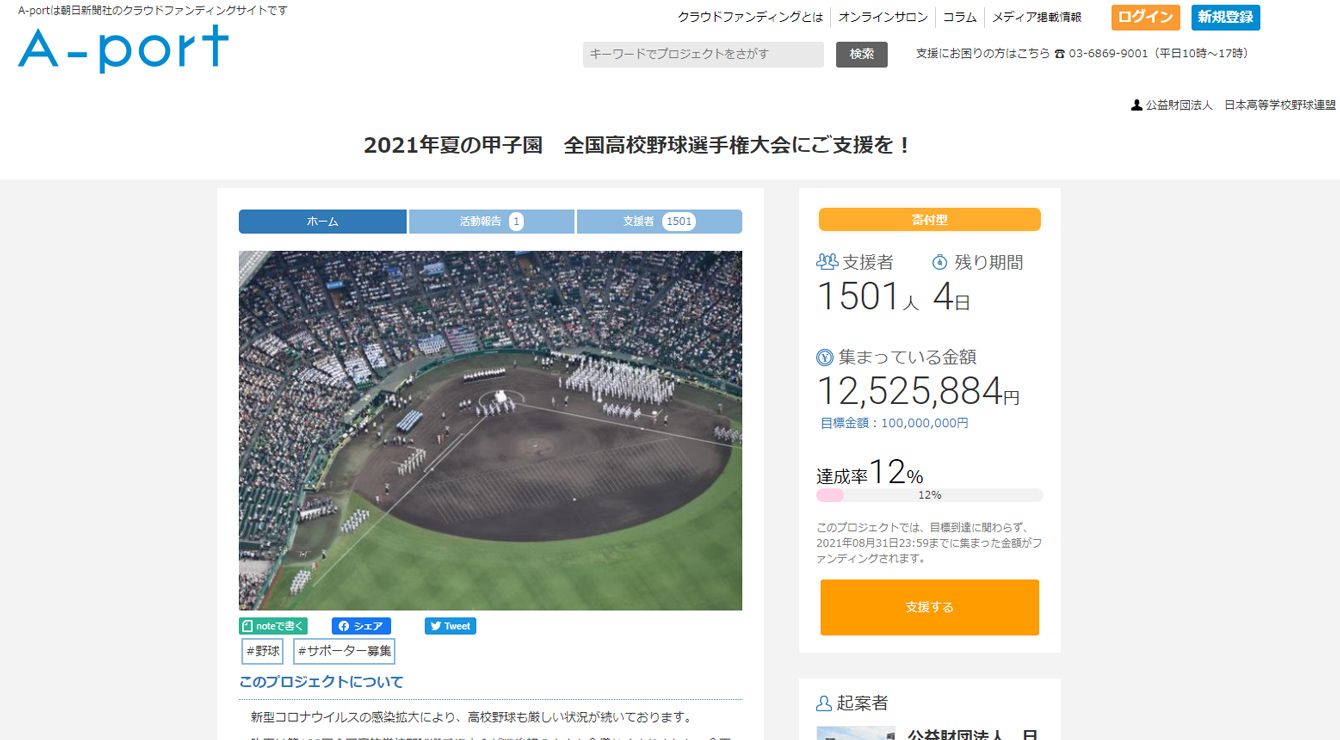
Task: Switch to the 活動報告 tab
Action: [x=491, y=221]
